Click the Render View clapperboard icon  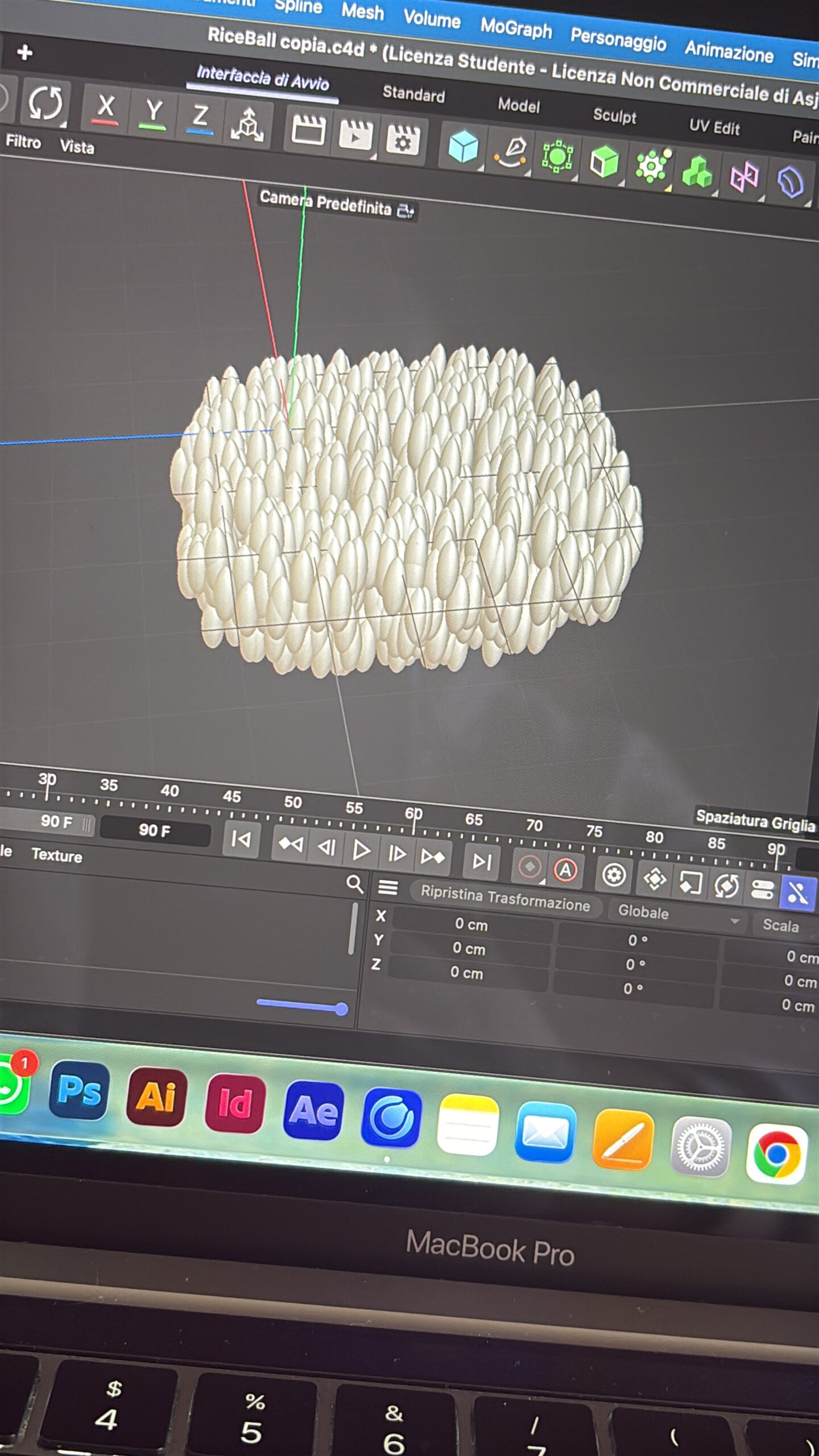click(308, 129)
